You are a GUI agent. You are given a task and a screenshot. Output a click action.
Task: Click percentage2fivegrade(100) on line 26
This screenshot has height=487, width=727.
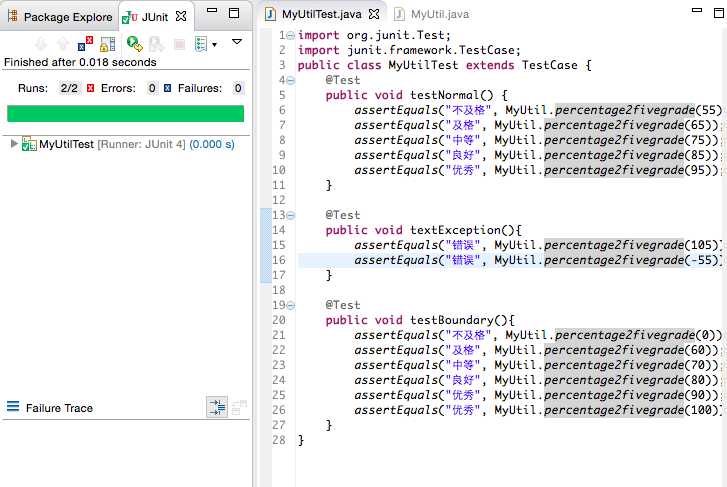pos(633,410)
